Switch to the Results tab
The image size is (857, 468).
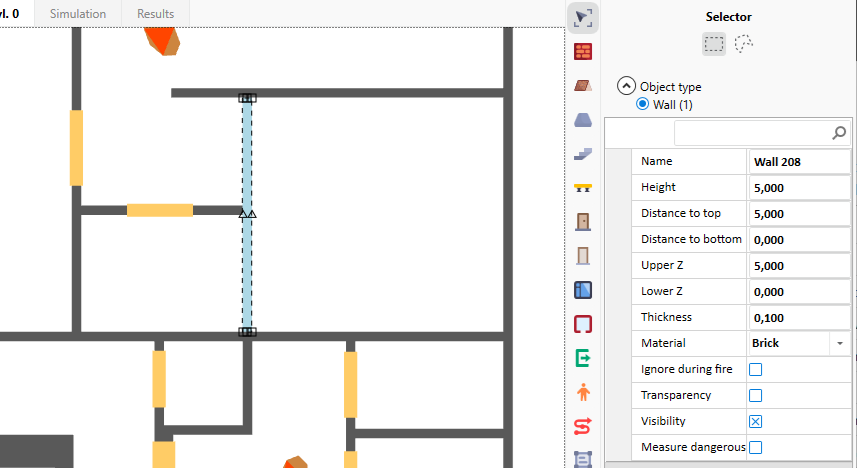click(x=155, y=14)
